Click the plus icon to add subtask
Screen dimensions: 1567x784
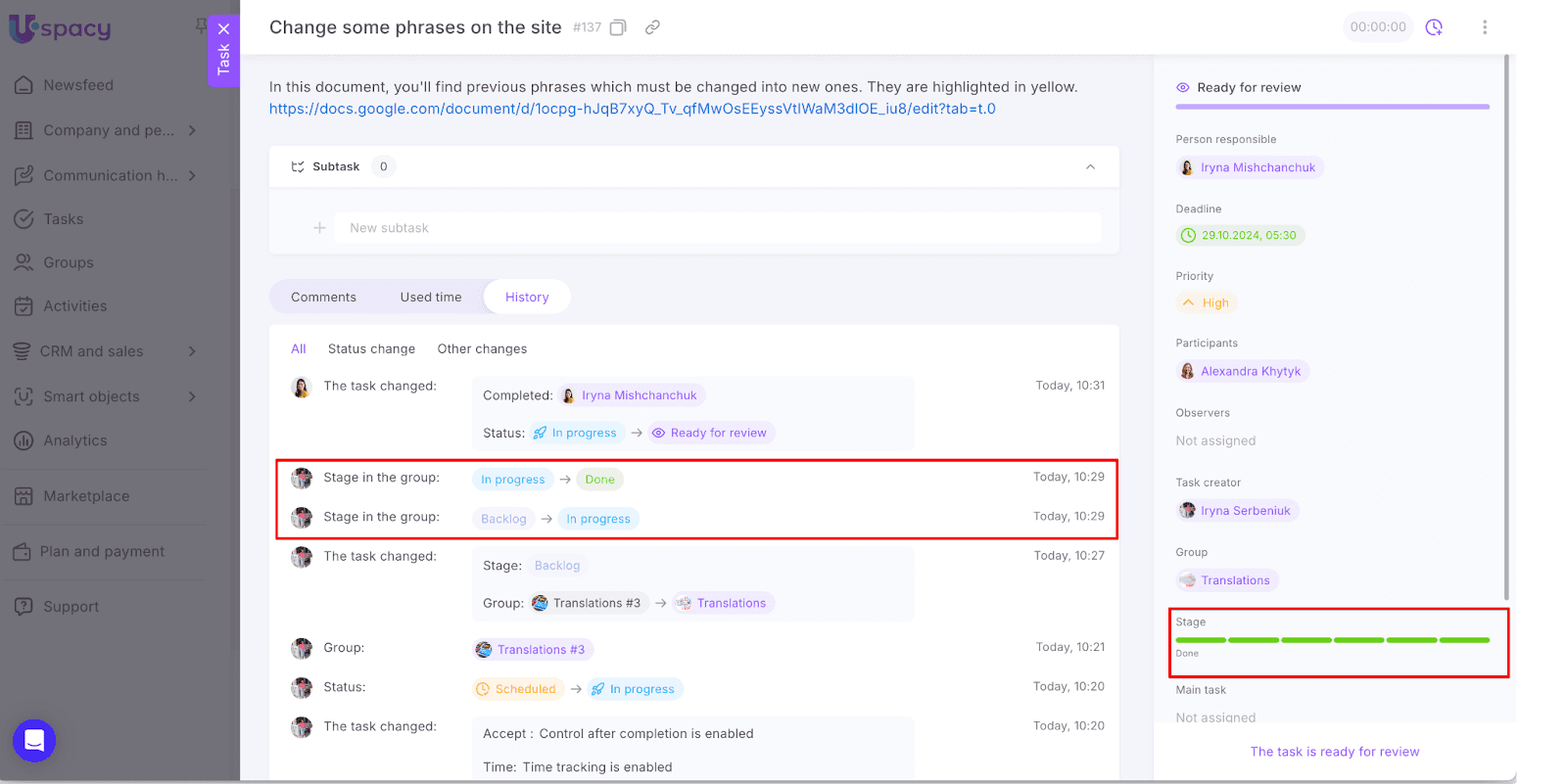[319, 228]
